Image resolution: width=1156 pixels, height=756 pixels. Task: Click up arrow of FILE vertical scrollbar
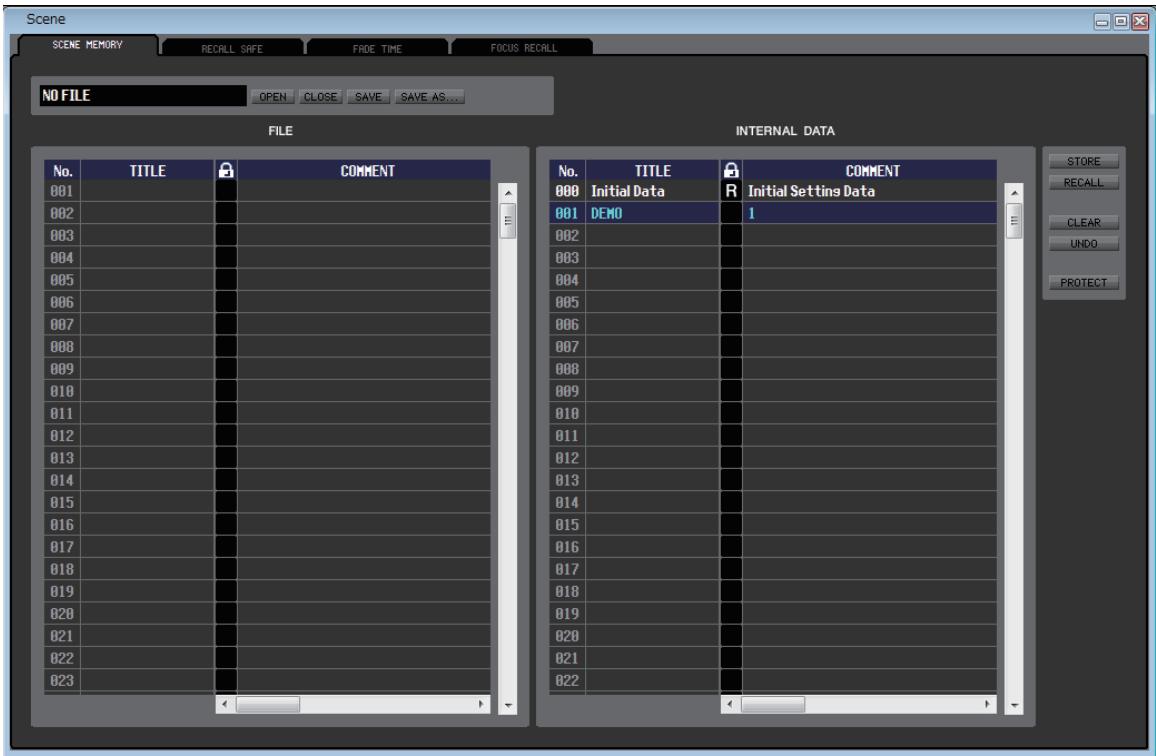click(508, 193)
